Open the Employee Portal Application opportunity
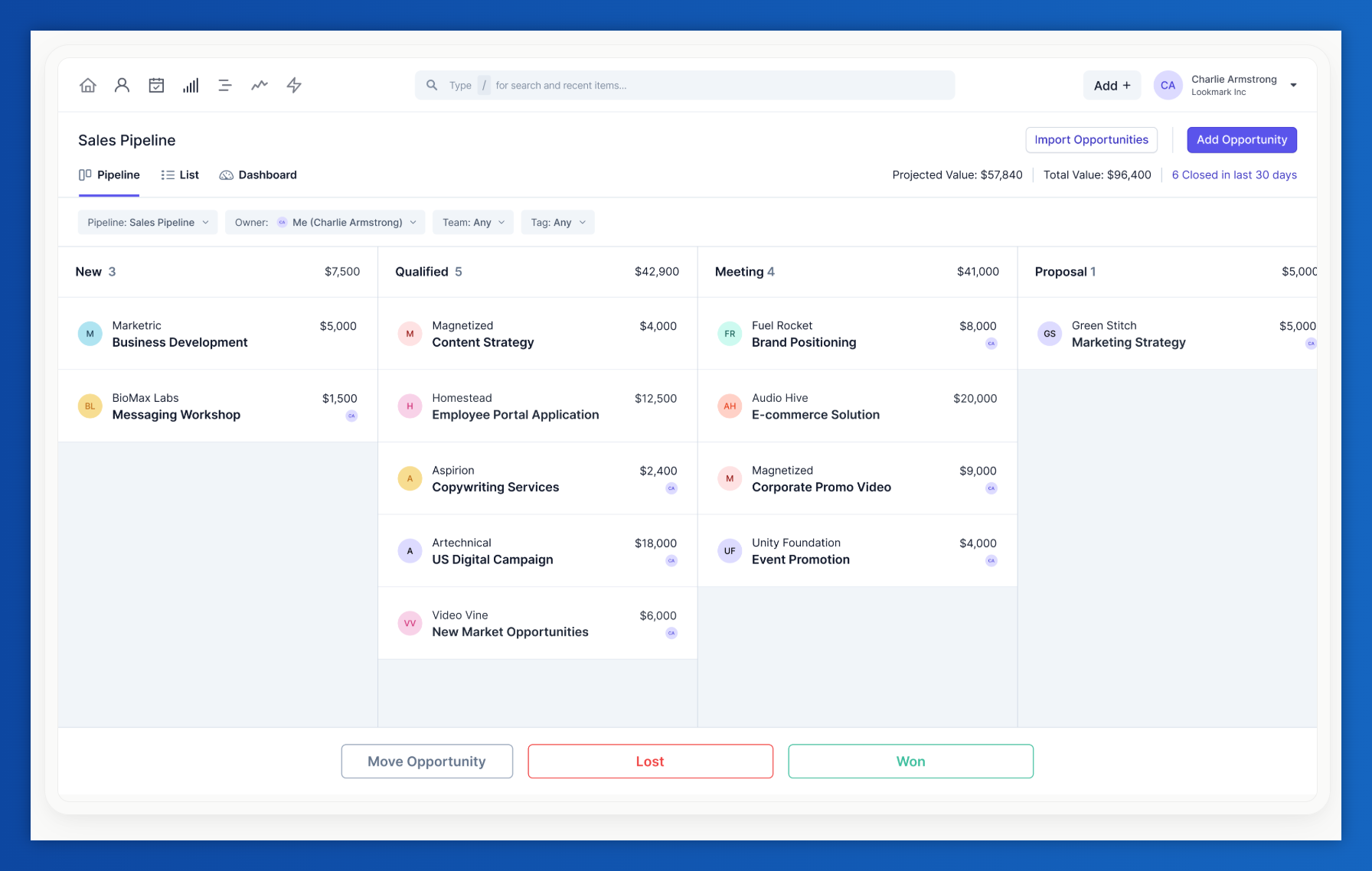Screen dimensions: 1372x871 click(x=537, y=406)
